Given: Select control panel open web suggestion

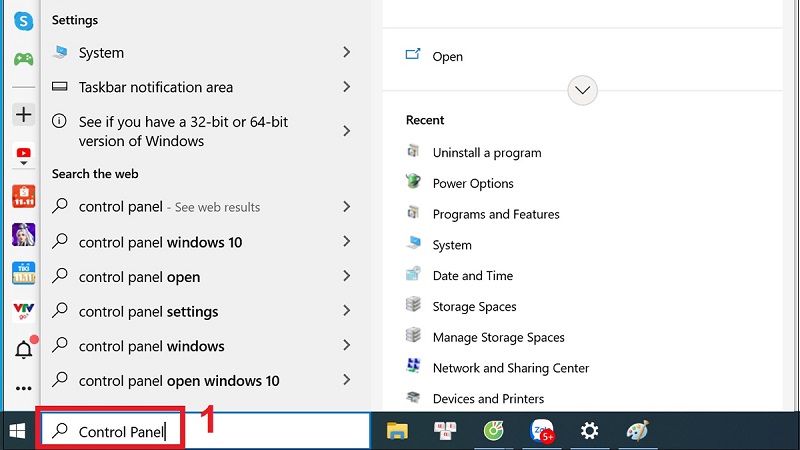Looking at the screenshot, I should coord(139,277).
